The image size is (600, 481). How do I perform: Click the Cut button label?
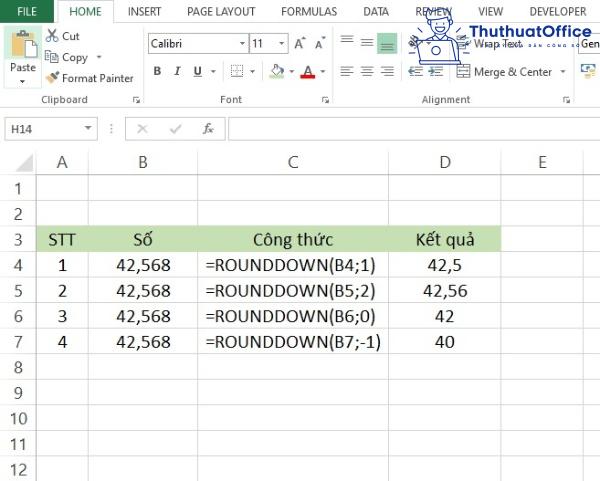(71, 36)
